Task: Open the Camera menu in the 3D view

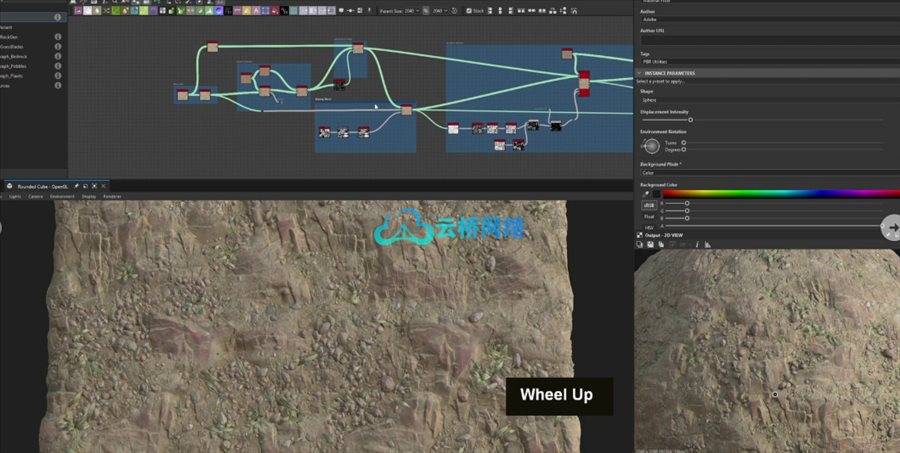Action: point(35,196)
